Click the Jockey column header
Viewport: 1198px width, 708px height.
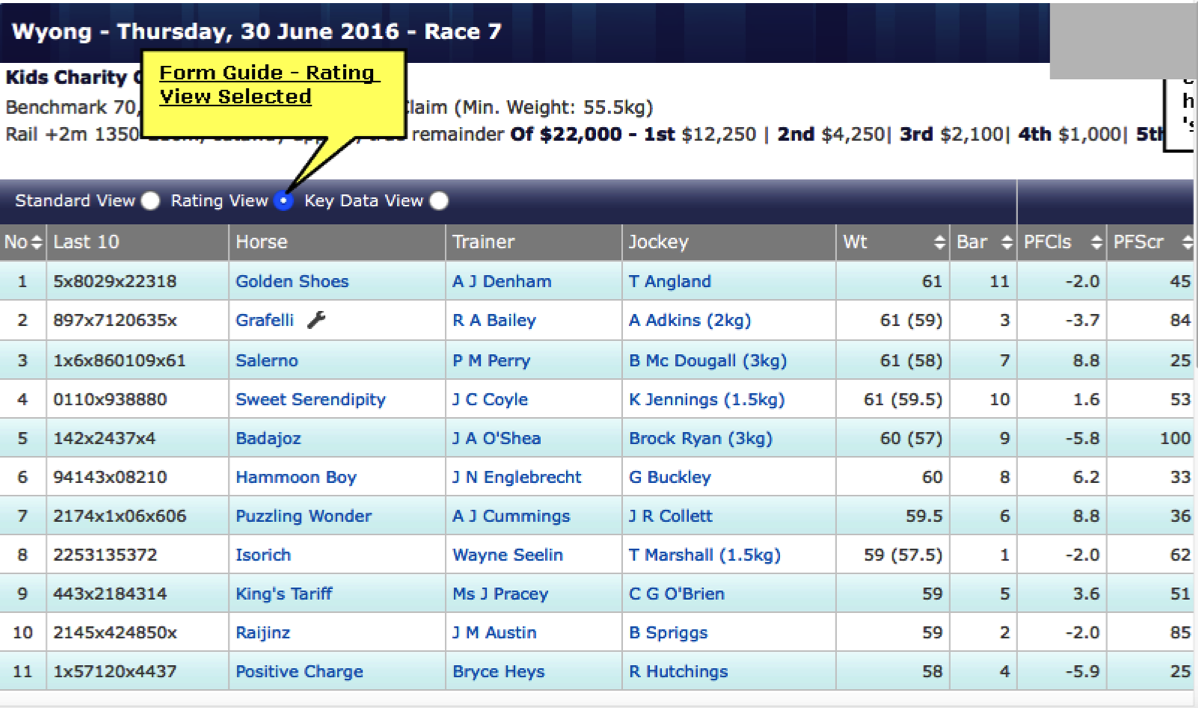click(658, 242)
